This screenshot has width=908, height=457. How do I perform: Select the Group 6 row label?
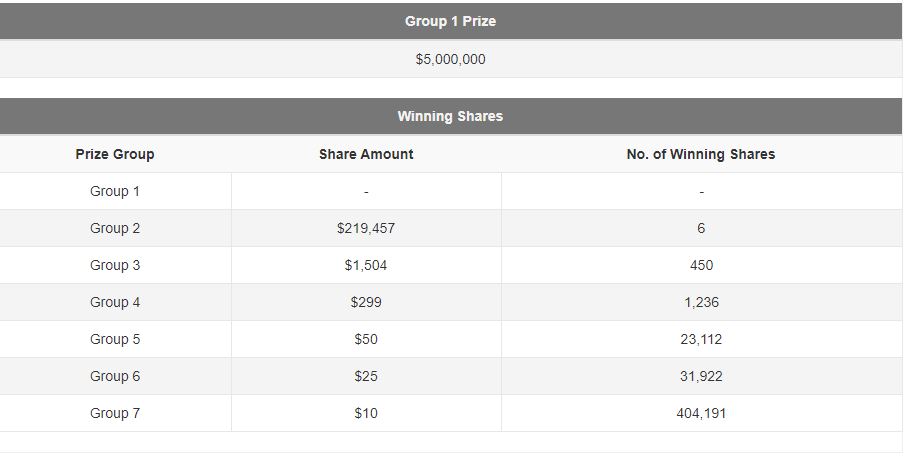[x=115, y=376]
